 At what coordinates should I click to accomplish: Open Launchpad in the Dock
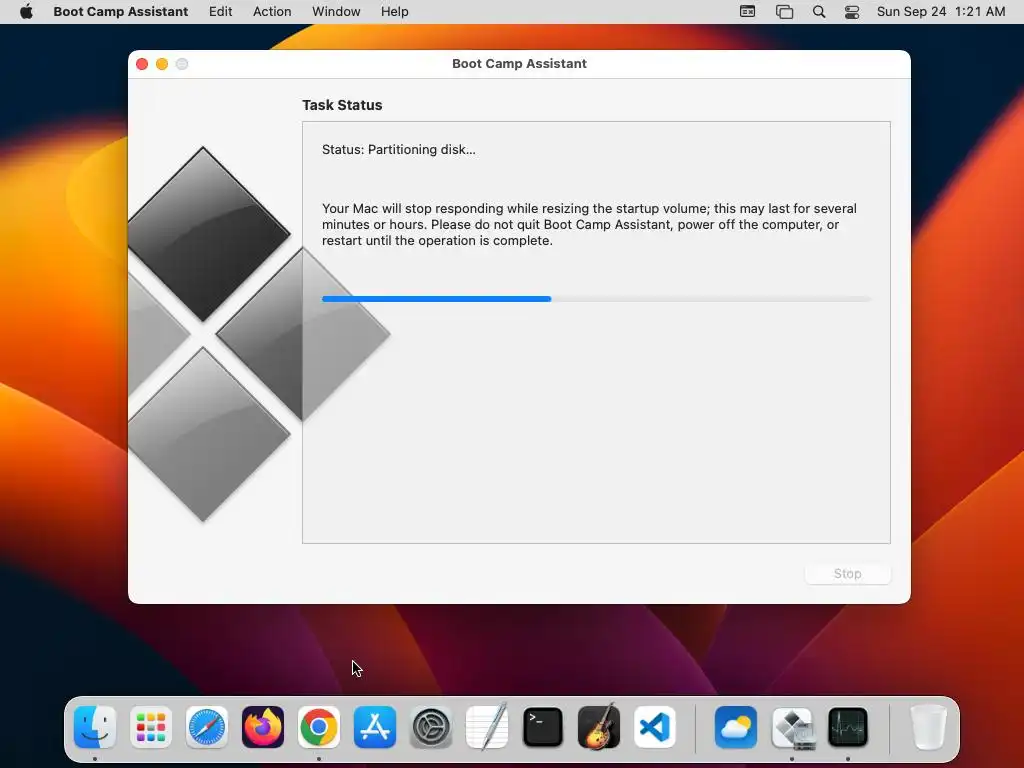pos(151,727)
